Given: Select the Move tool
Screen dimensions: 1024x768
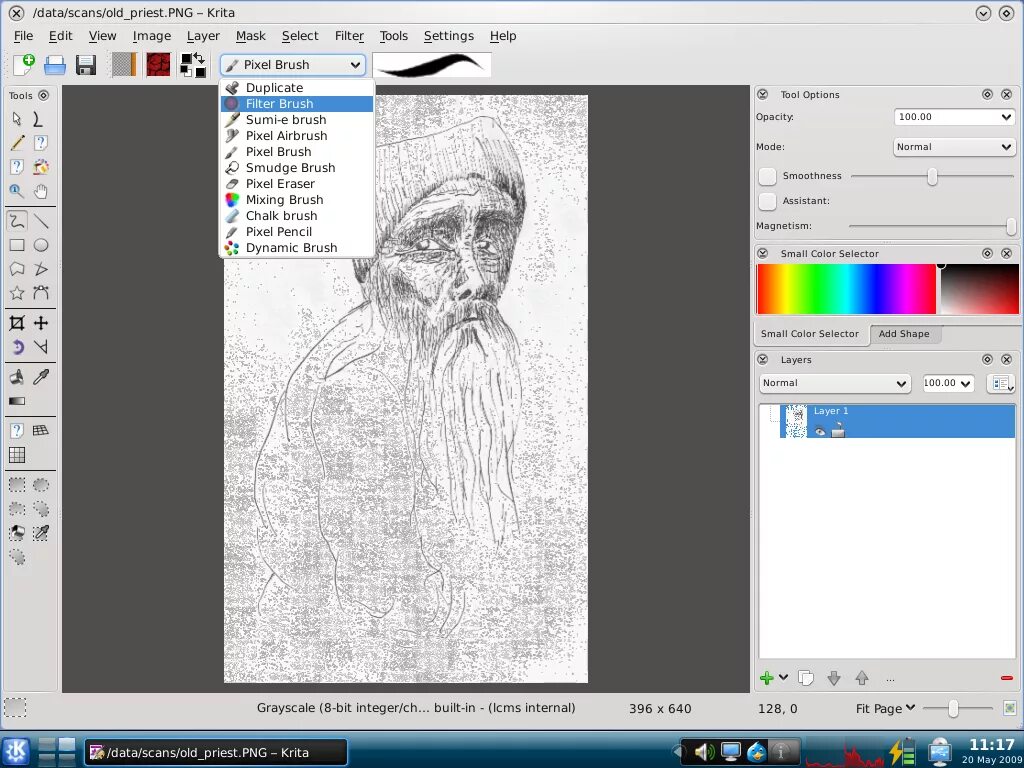Looking at the screenshot, I should point(40,322).
